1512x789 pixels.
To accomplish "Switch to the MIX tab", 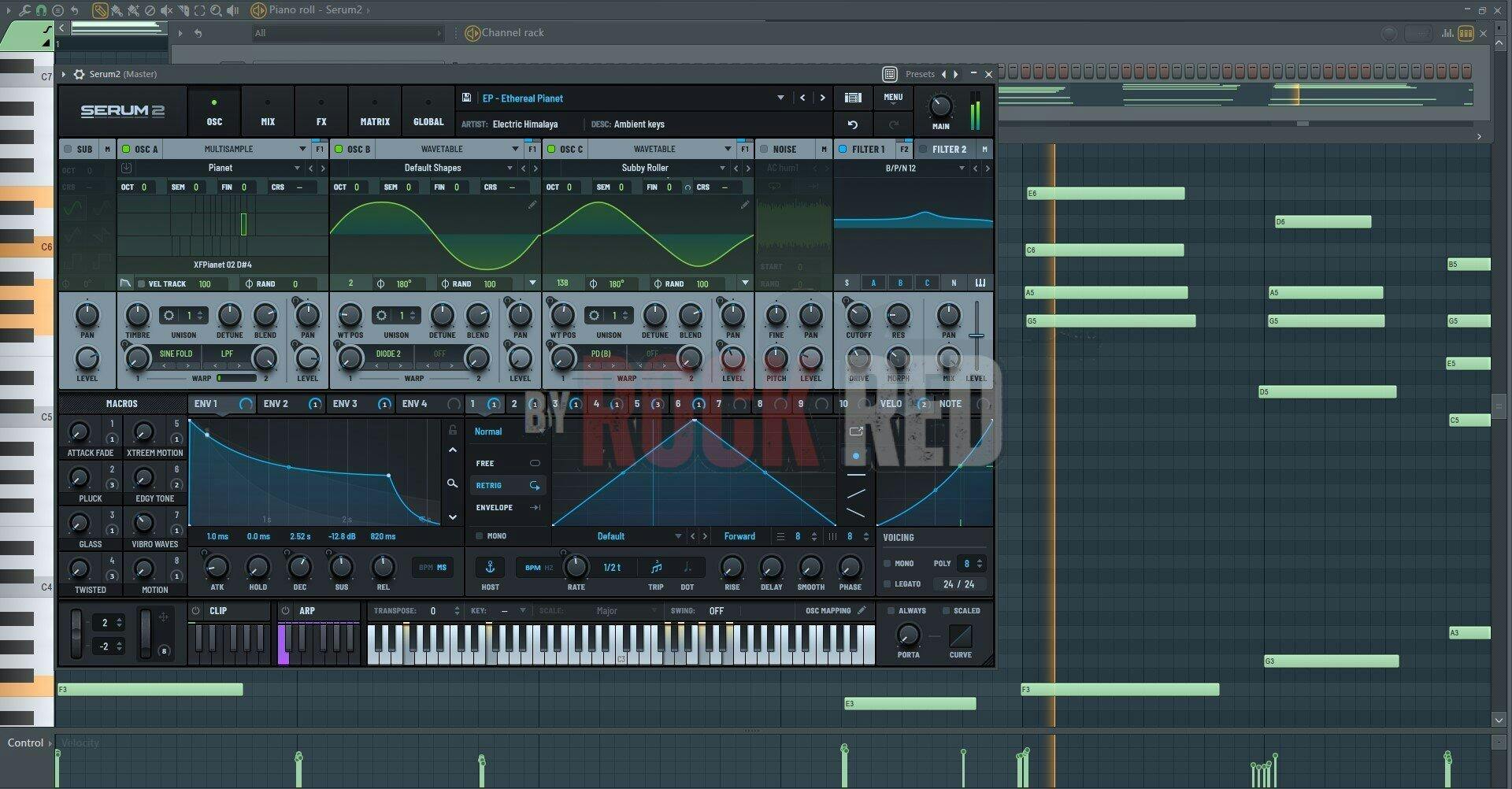I will pos(268,111).
